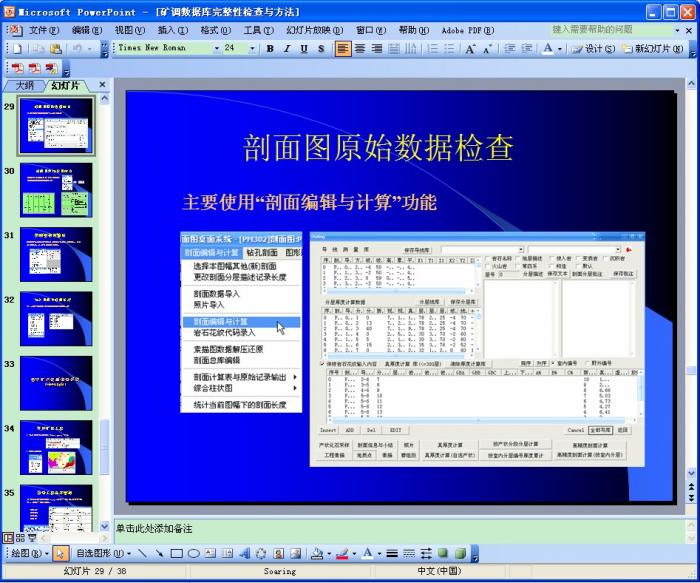This screenshot has width=700, height=583.
Task: Click the select objects arrow cursor tool
Action: coord(60,553)
